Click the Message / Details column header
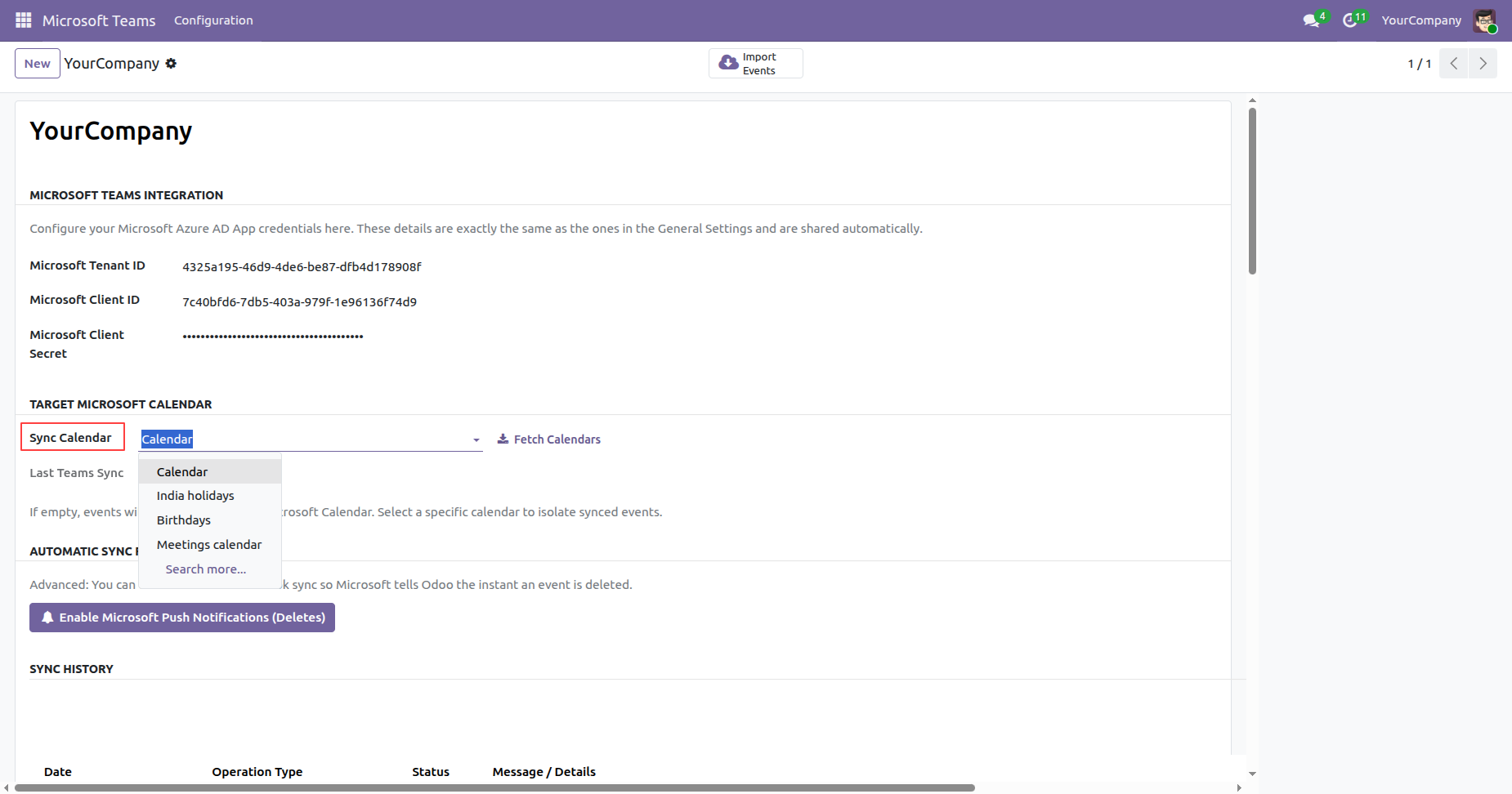The width and height of the screenshot is (1512, 794). click(544, 772)
